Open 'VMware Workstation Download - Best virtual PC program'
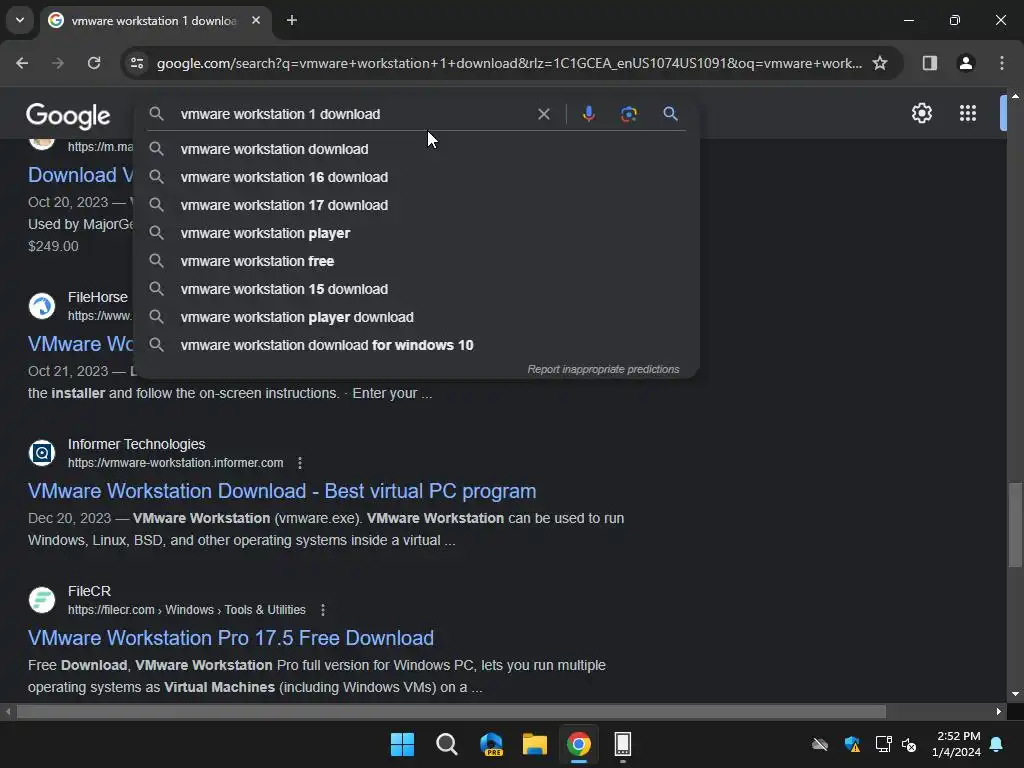 [282, 491]
